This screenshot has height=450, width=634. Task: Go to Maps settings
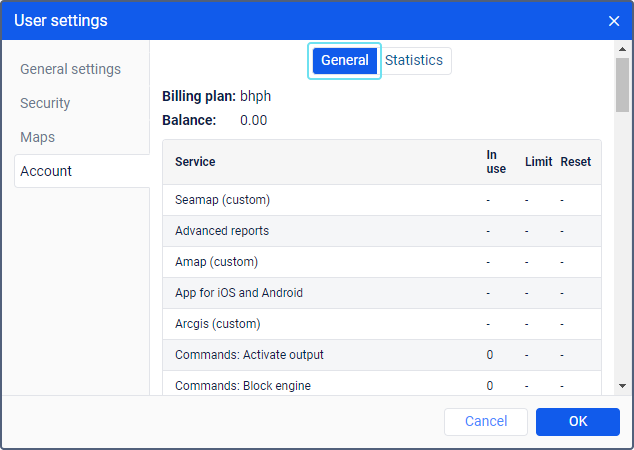pyautogui.click(x=38, y=137)
